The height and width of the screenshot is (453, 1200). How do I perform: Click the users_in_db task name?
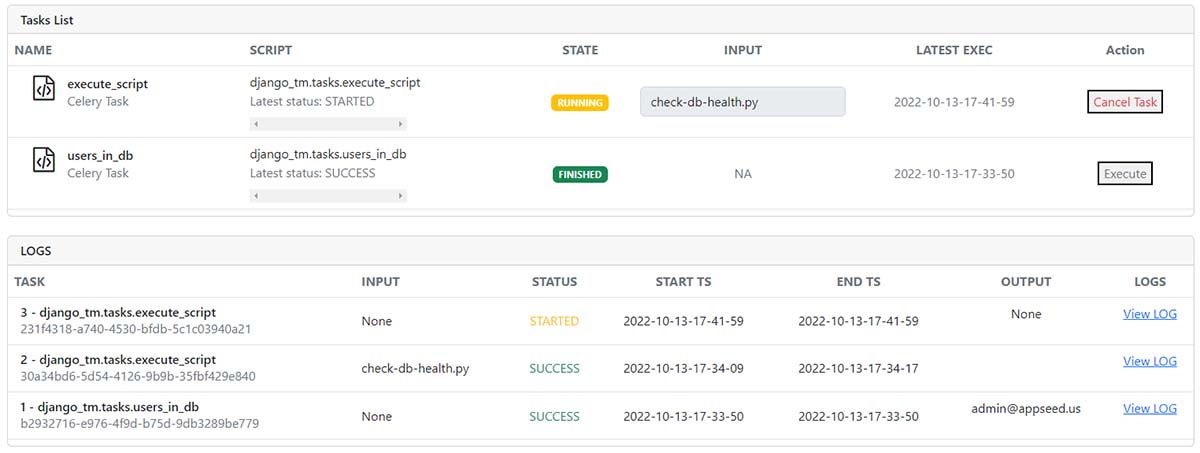[100, 155]
